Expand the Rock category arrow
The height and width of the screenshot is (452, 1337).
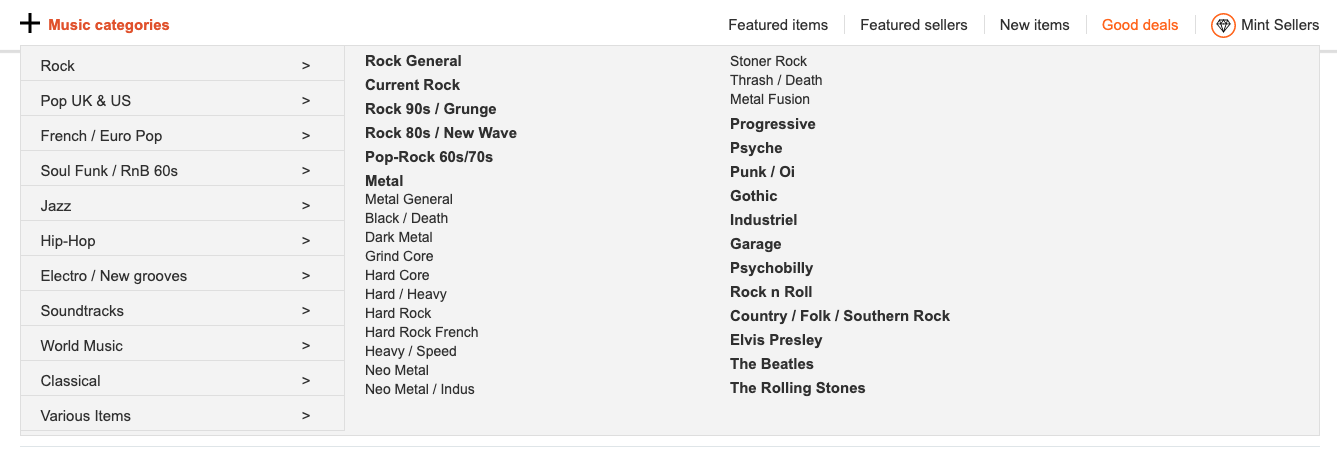[306, 66]
